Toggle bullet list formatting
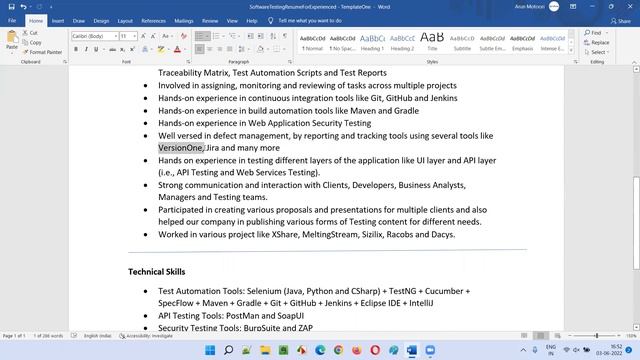The width and height of the screenshot is (640, 360). [199, 36]
